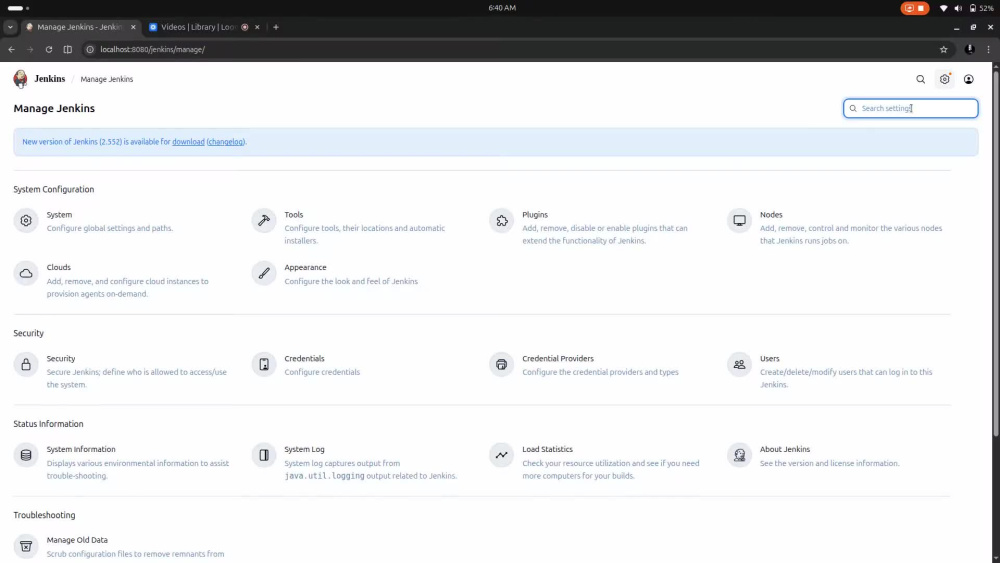Click the 'Status Information' heading
This screenshot has height=563, width=1000.
[x=48, y=424]
